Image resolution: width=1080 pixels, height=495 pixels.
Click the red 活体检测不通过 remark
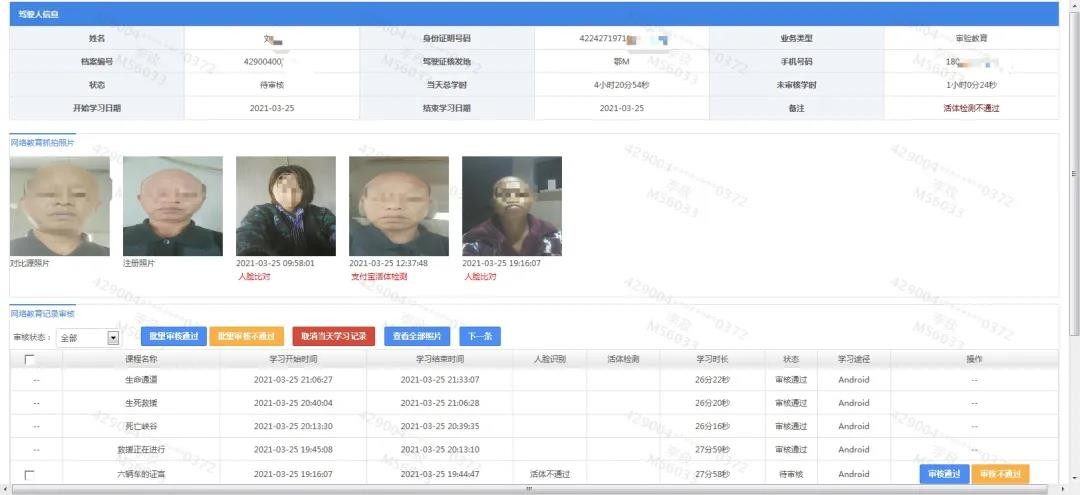point(970,108)
